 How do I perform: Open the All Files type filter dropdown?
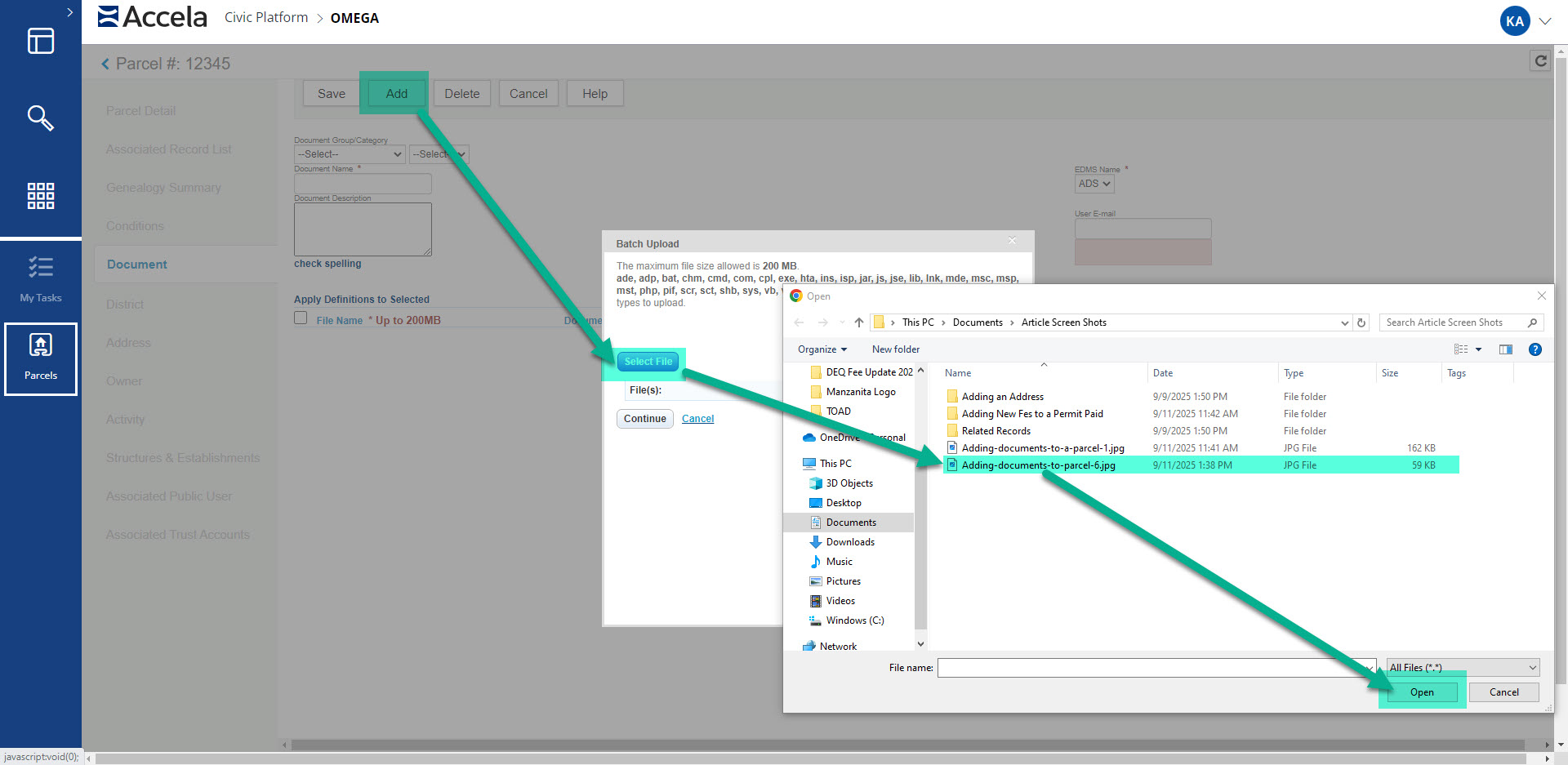point(1463,668)
